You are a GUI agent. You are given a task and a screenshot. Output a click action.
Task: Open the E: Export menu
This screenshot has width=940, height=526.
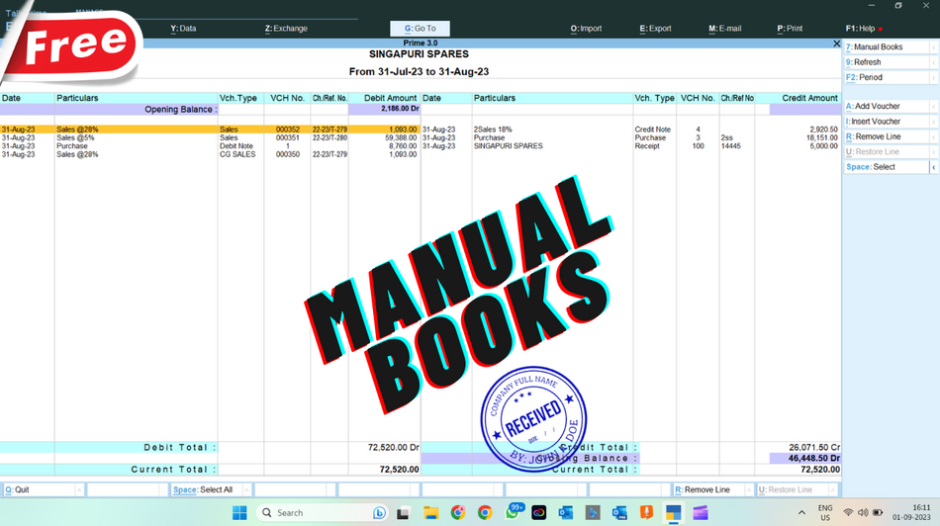(656, 29)
